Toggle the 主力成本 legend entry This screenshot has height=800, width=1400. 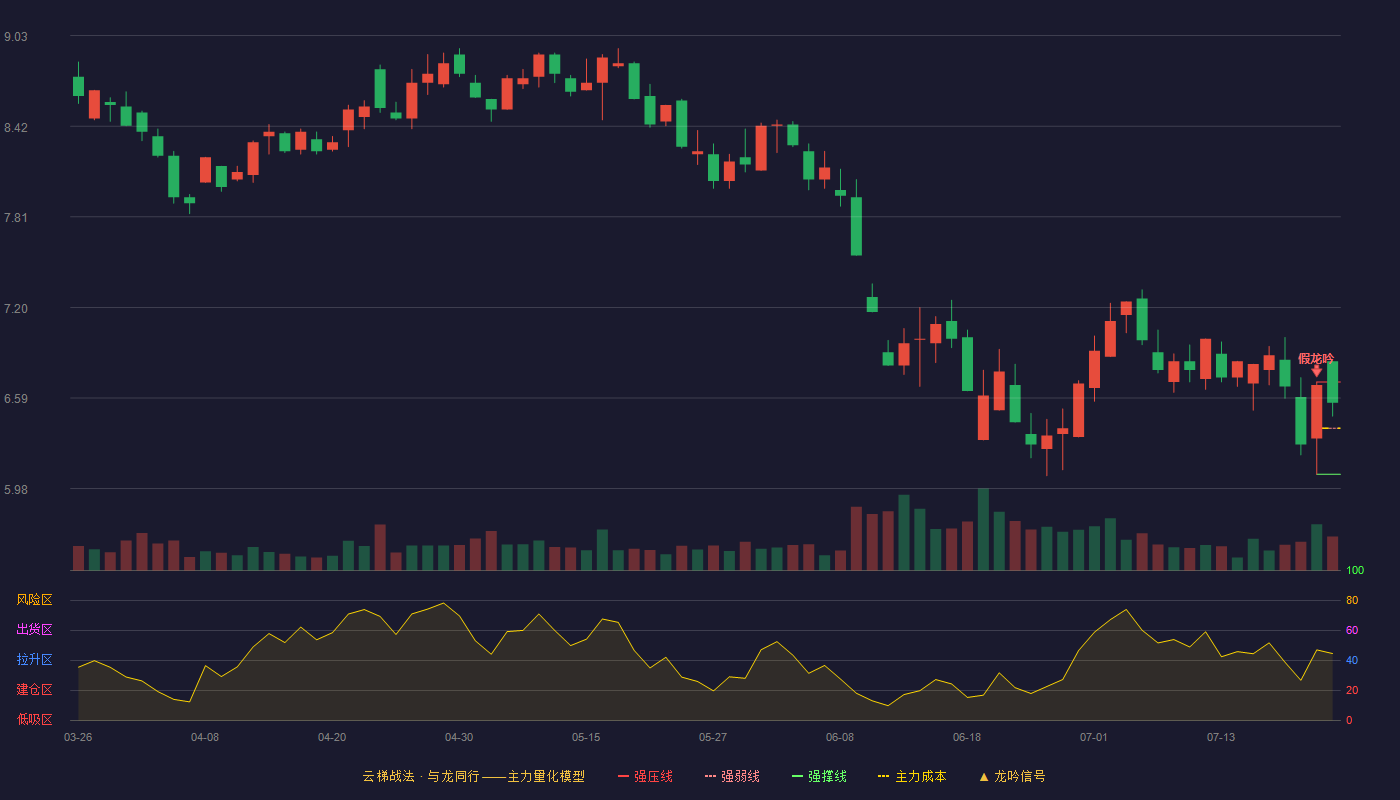click(x=912, y=776)
